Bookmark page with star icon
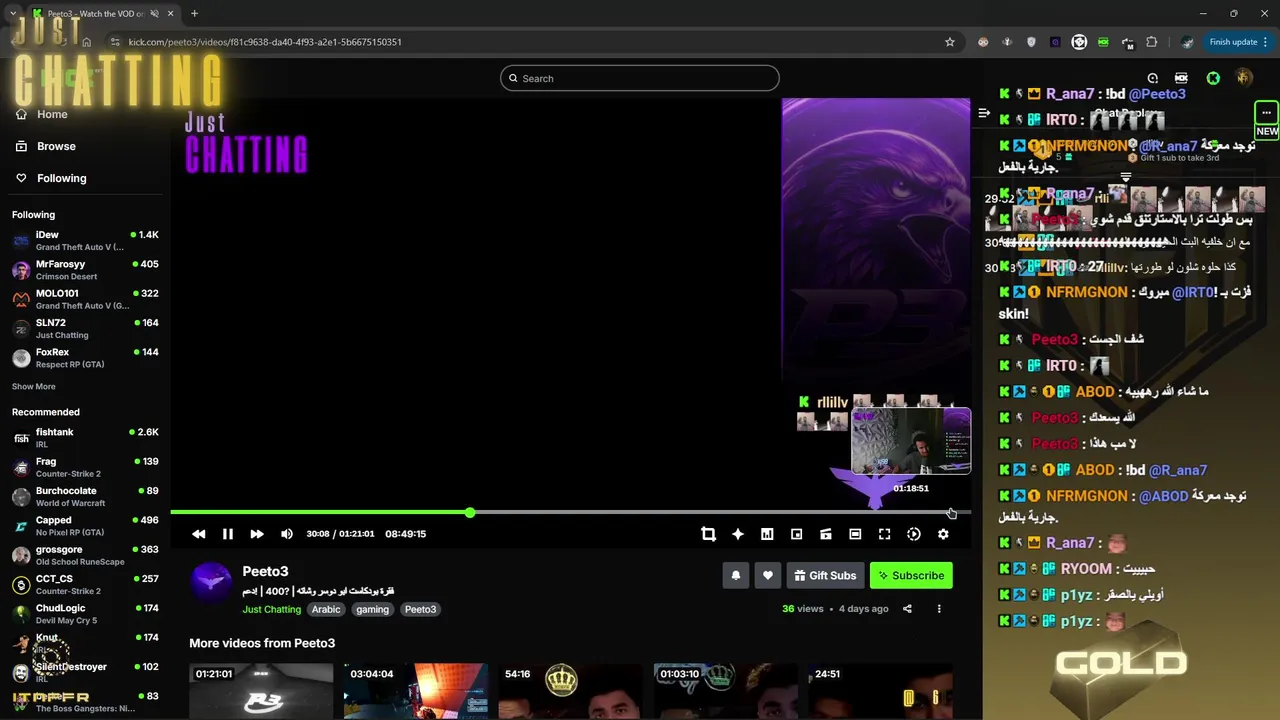 tap(950, 42)
